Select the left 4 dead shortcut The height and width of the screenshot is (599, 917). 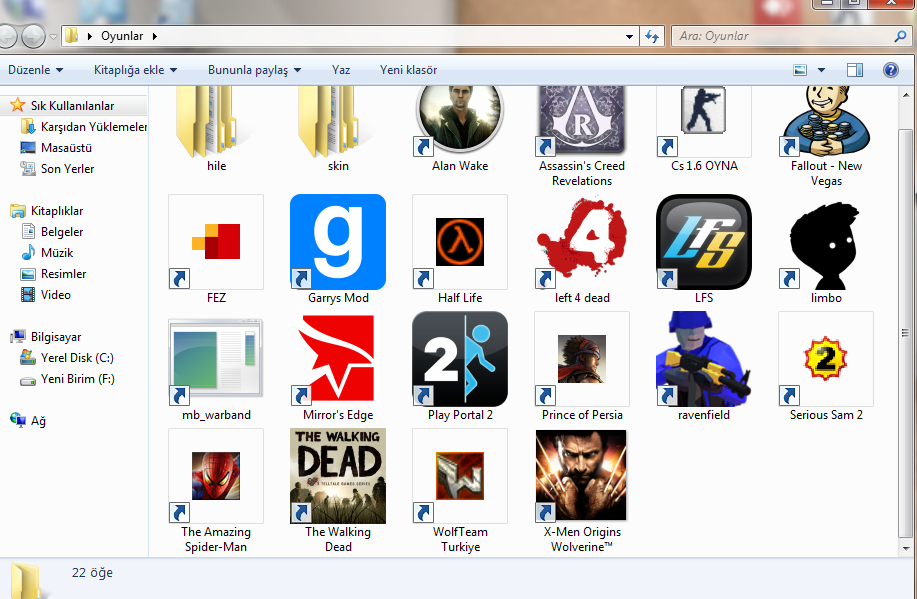pos(582,249)
